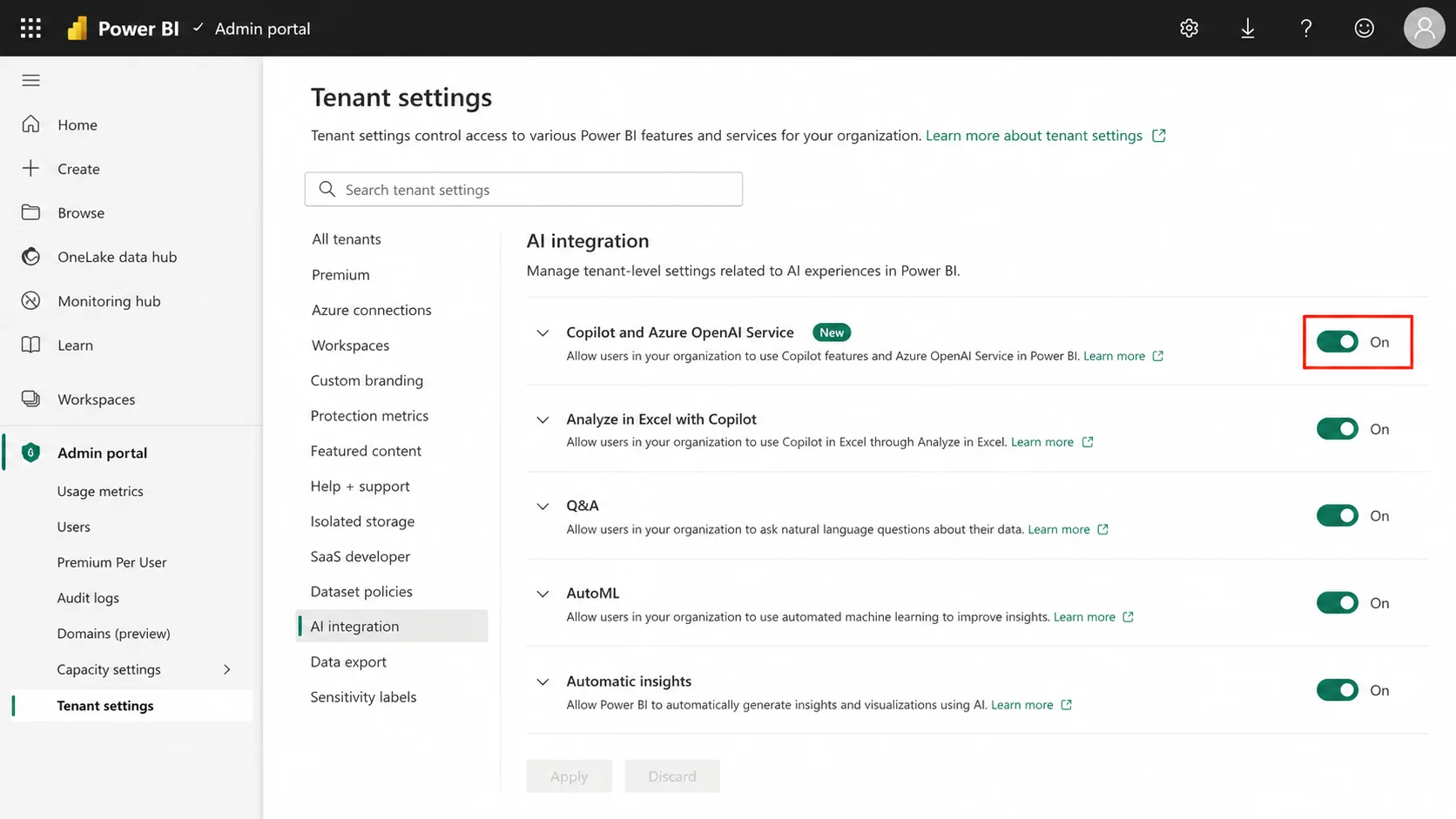This screenshot has height=819, width=1456.
Task: Click the OneLake data hub icon
Action: tap(30, 256)
